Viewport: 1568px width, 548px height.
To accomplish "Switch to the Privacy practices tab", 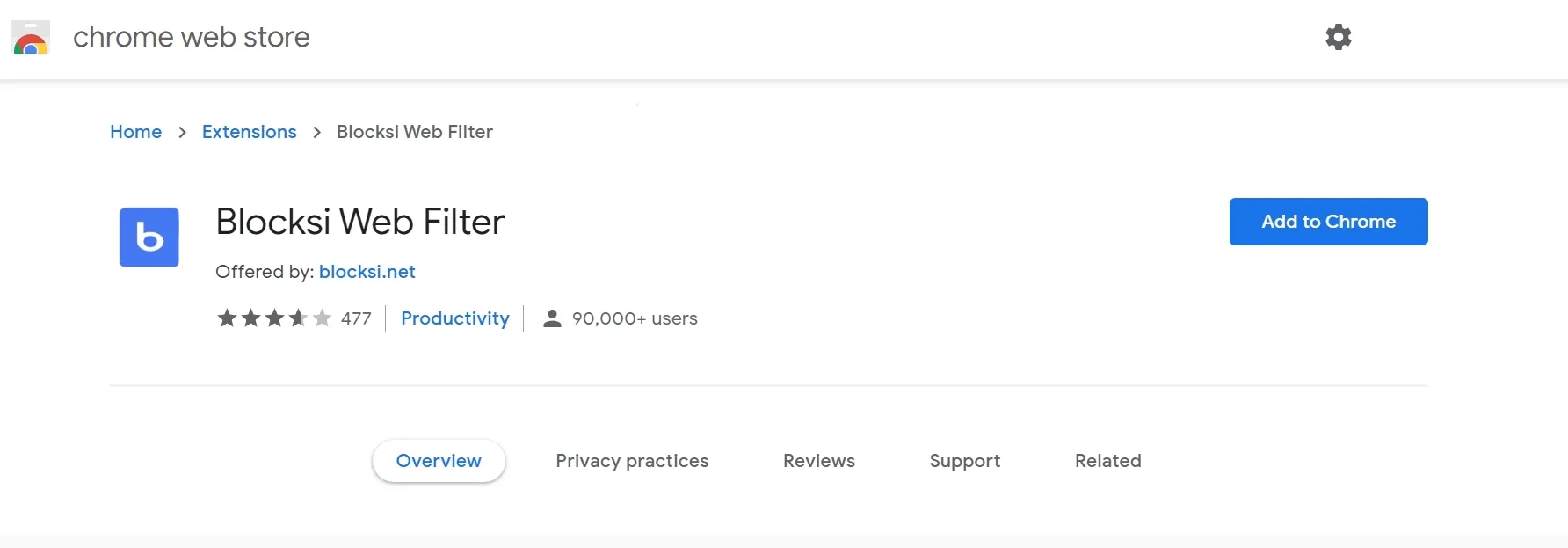I will point(632,461).
